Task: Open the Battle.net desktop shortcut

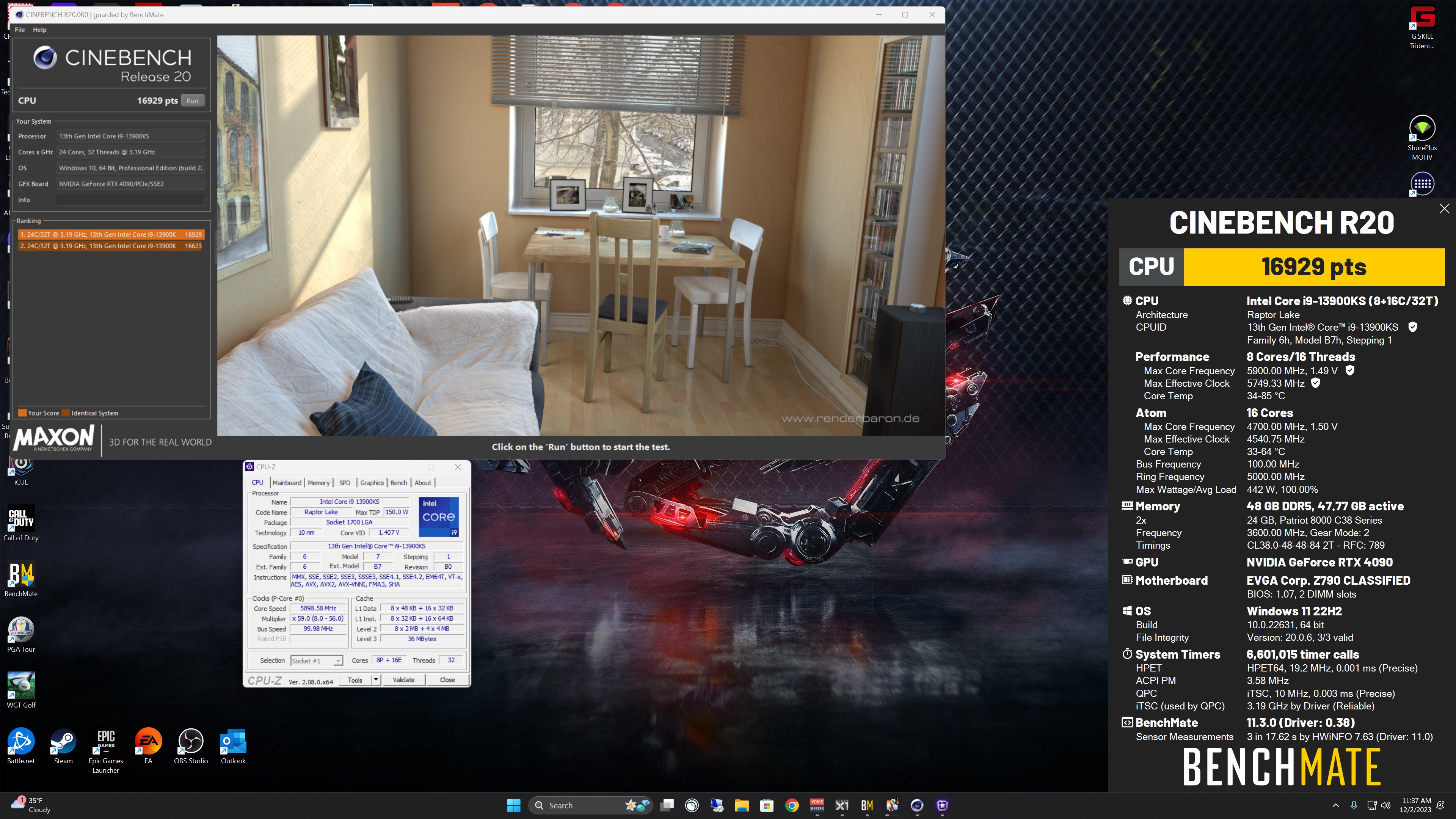Action: click(x=21, y=746)
